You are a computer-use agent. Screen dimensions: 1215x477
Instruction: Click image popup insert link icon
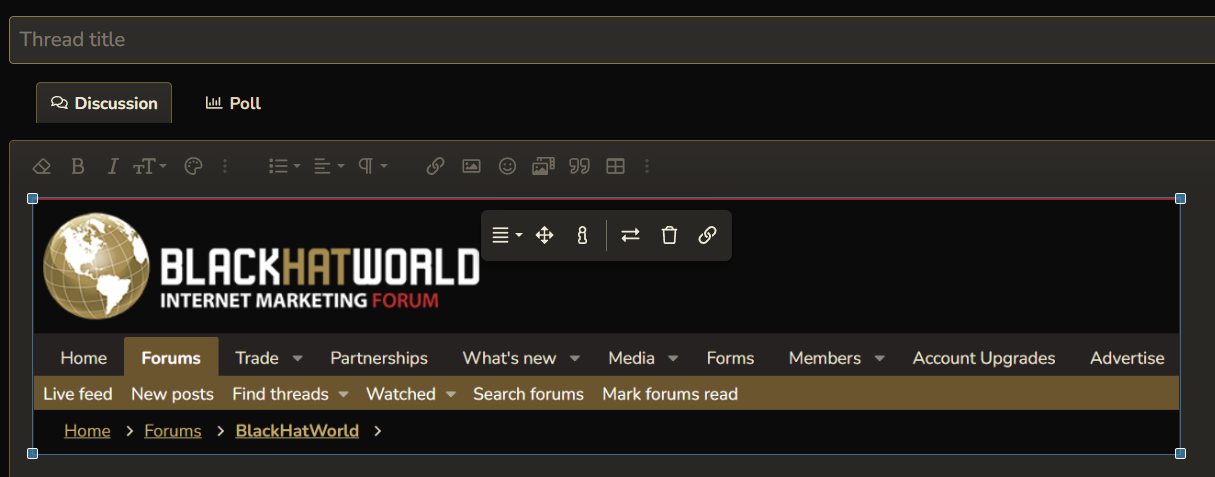point(707,235)
